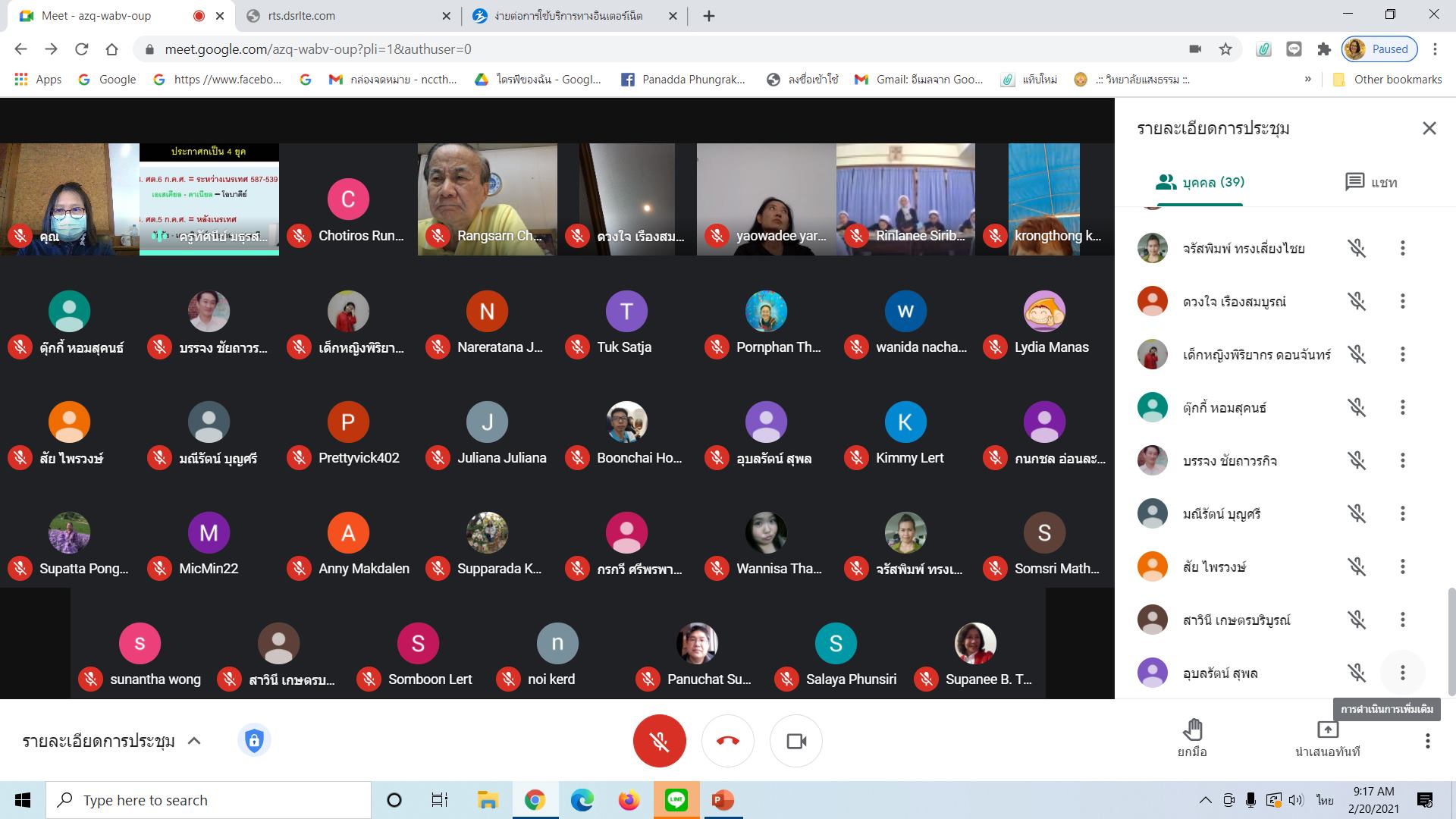Click the Chotiros Run avatar tile
This screenshot has width=1456, height=819.
[348, 199]
